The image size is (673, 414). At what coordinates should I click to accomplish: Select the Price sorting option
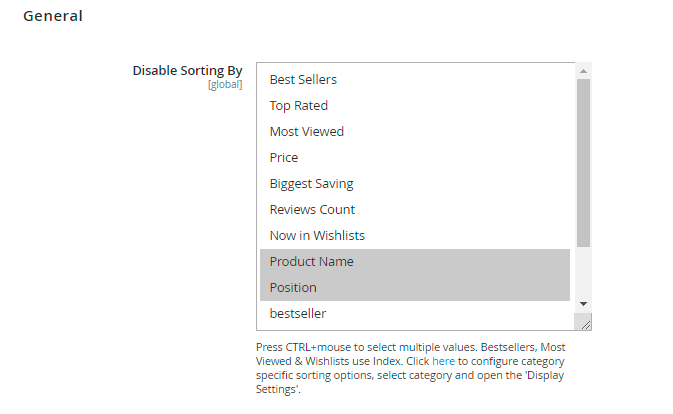tap(283, 158)
